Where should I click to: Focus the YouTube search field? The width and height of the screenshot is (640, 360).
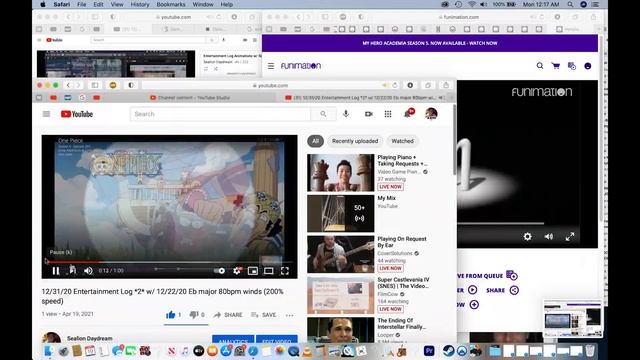[220, 114]
